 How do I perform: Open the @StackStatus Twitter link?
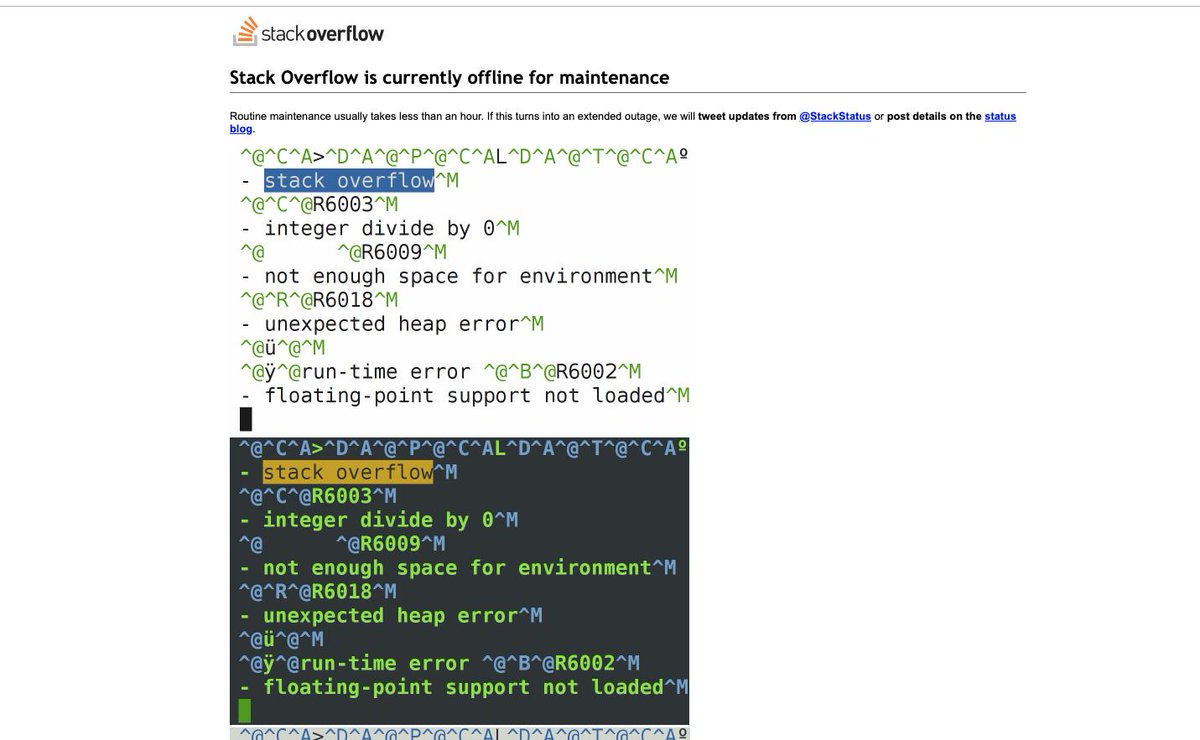[835, 117]
